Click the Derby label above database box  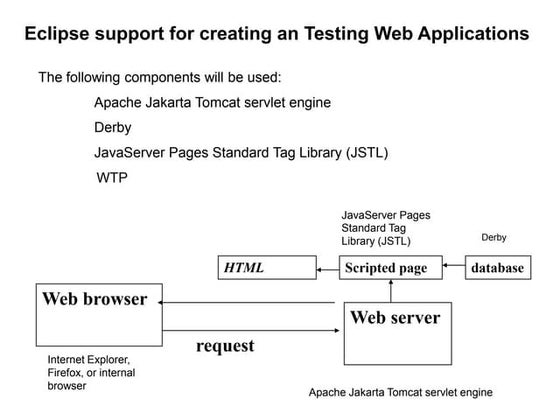[x=494, y=238]
